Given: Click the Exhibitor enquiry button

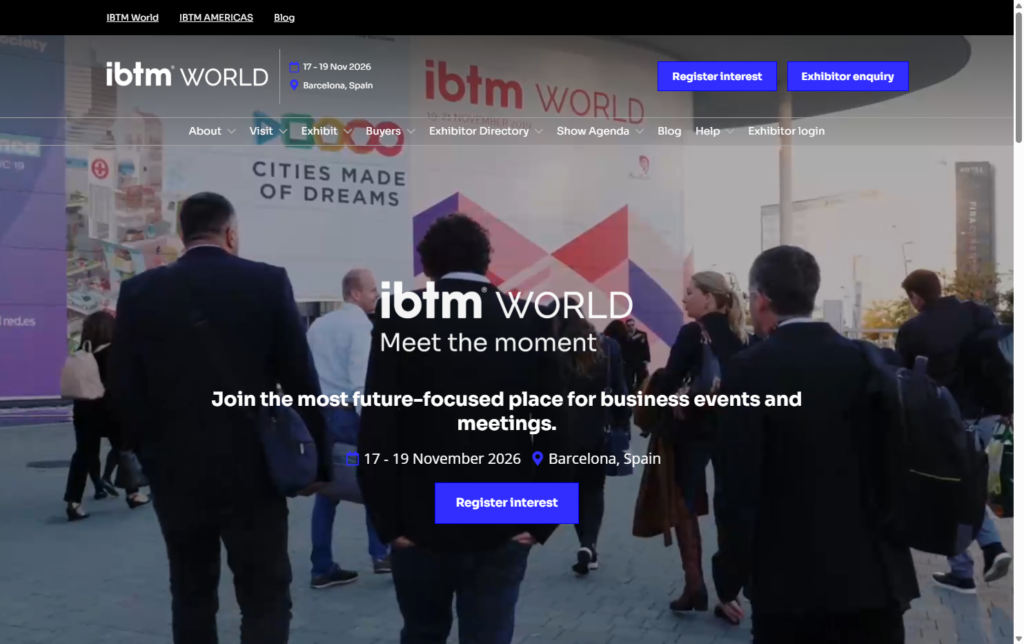Looking at the screenshot, I should click(x=847, y=76).
